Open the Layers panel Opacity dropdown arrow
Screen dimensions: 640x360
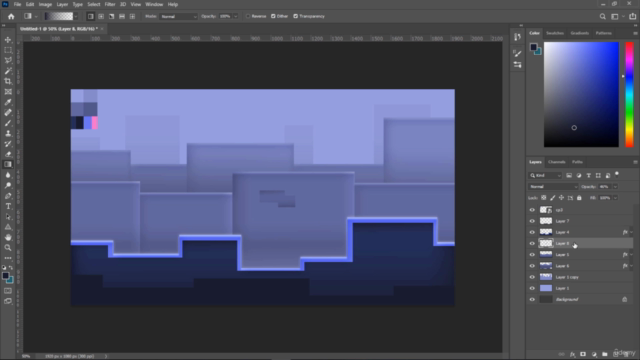coord(615,187)
